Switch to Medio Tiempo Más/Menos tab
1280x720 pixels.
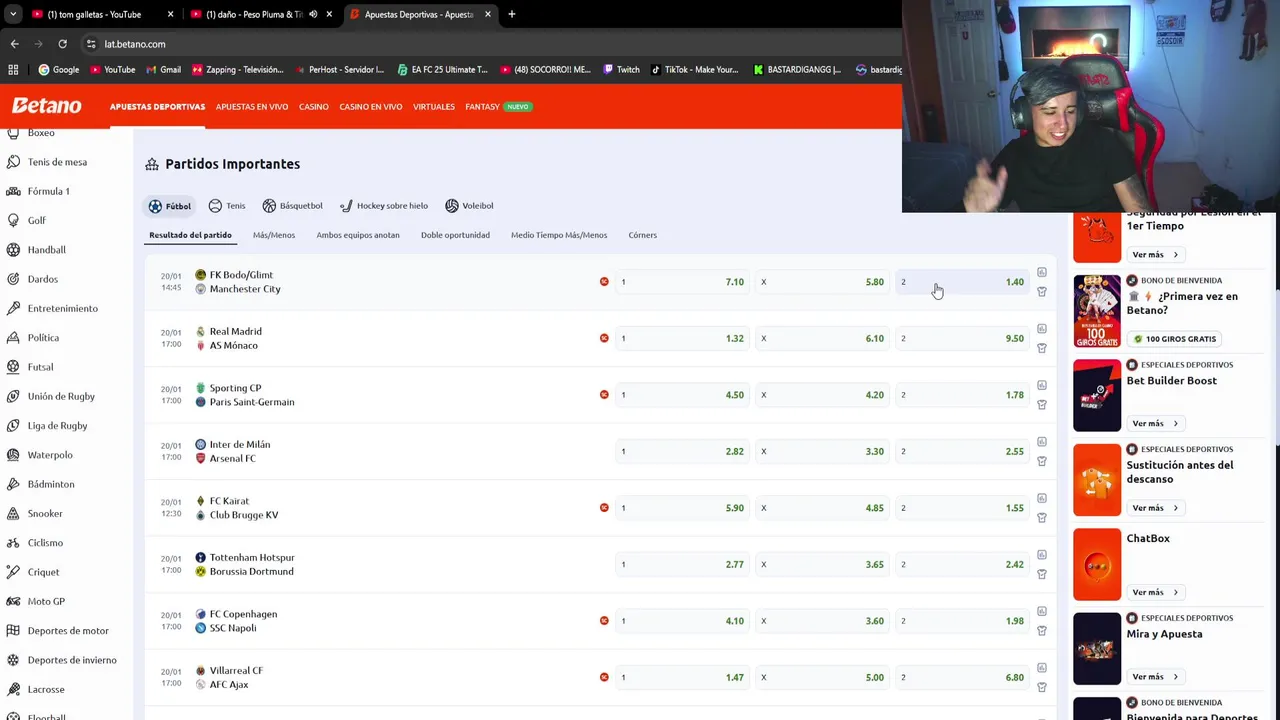(559, 235)
